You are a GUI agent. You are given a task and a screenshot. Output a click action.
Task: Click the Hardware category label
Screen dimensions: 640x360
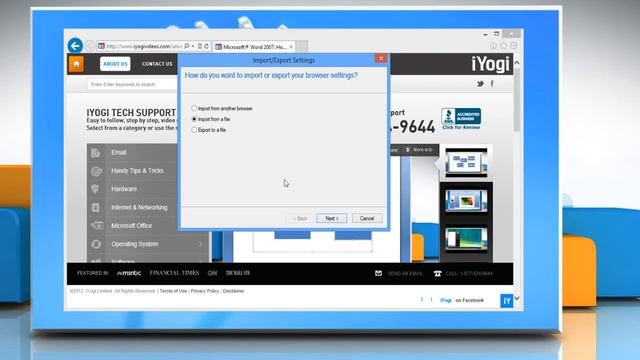[124, 189]
